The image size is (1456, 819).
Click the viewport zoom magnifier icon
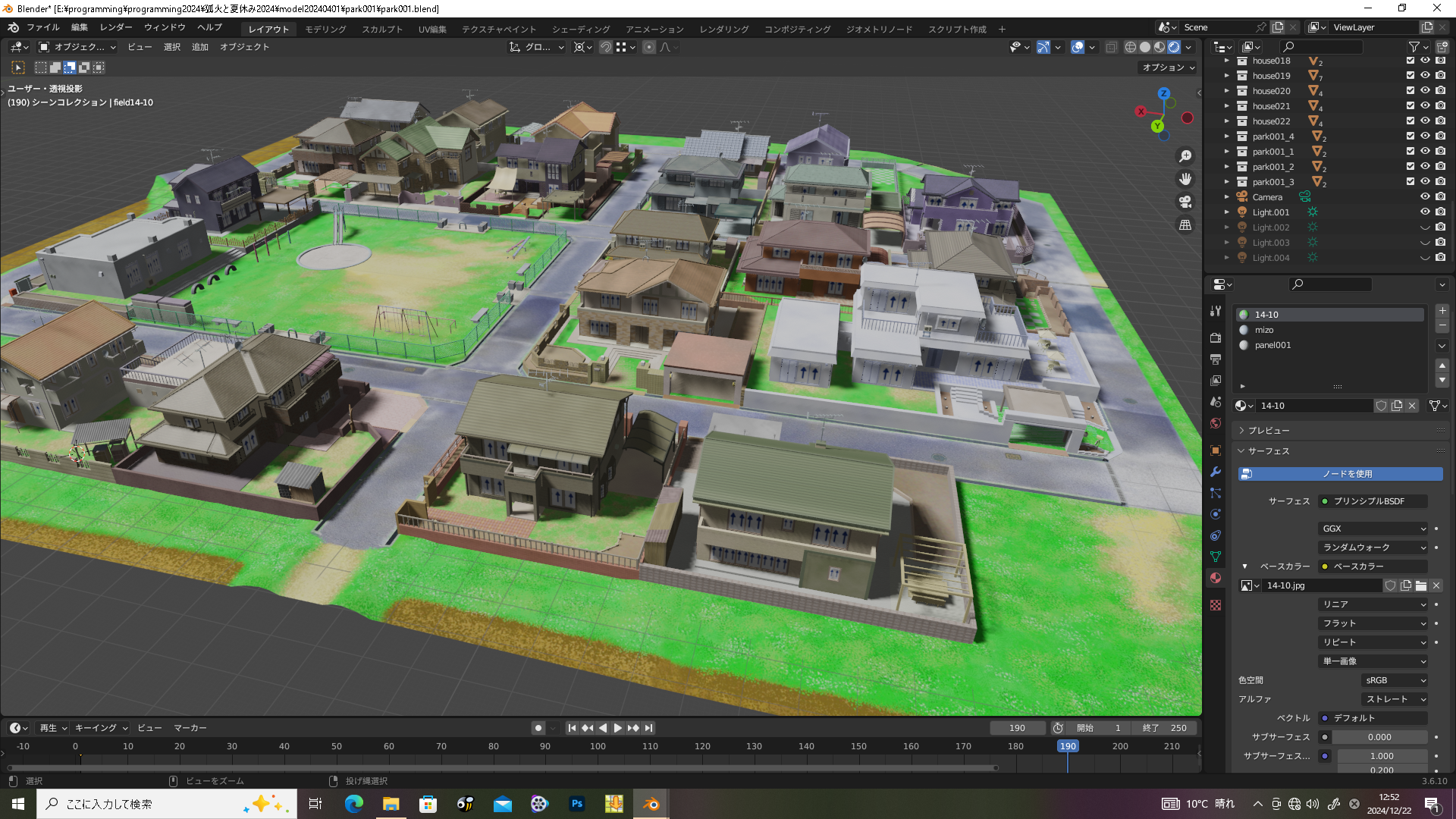(1185, 156)
